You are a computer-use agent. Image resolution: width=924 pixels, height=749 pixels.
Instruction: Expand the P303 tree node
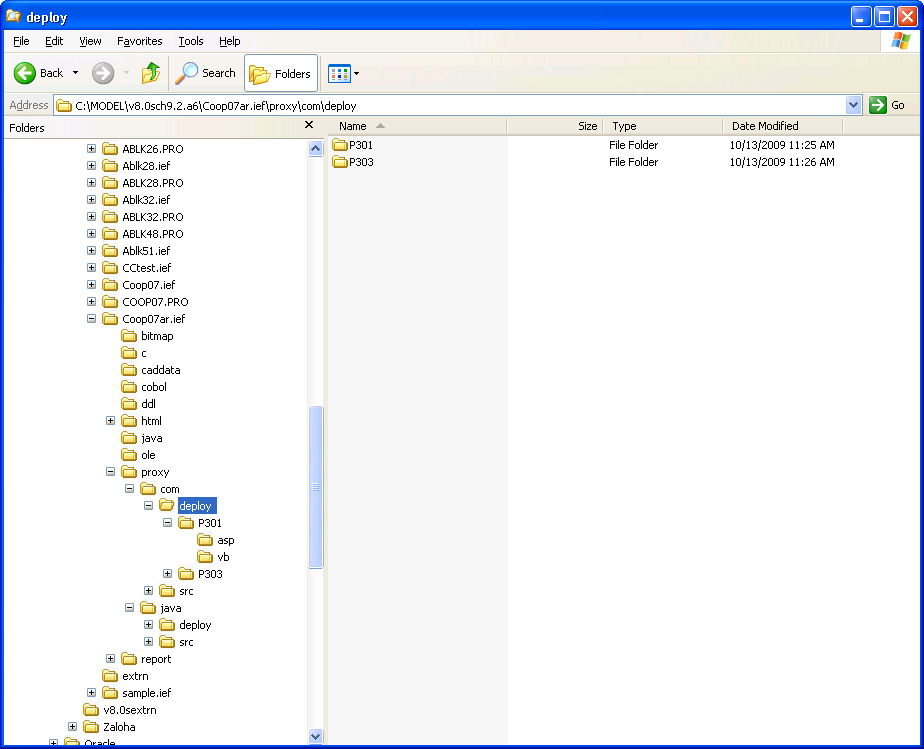tap(168, 574)
